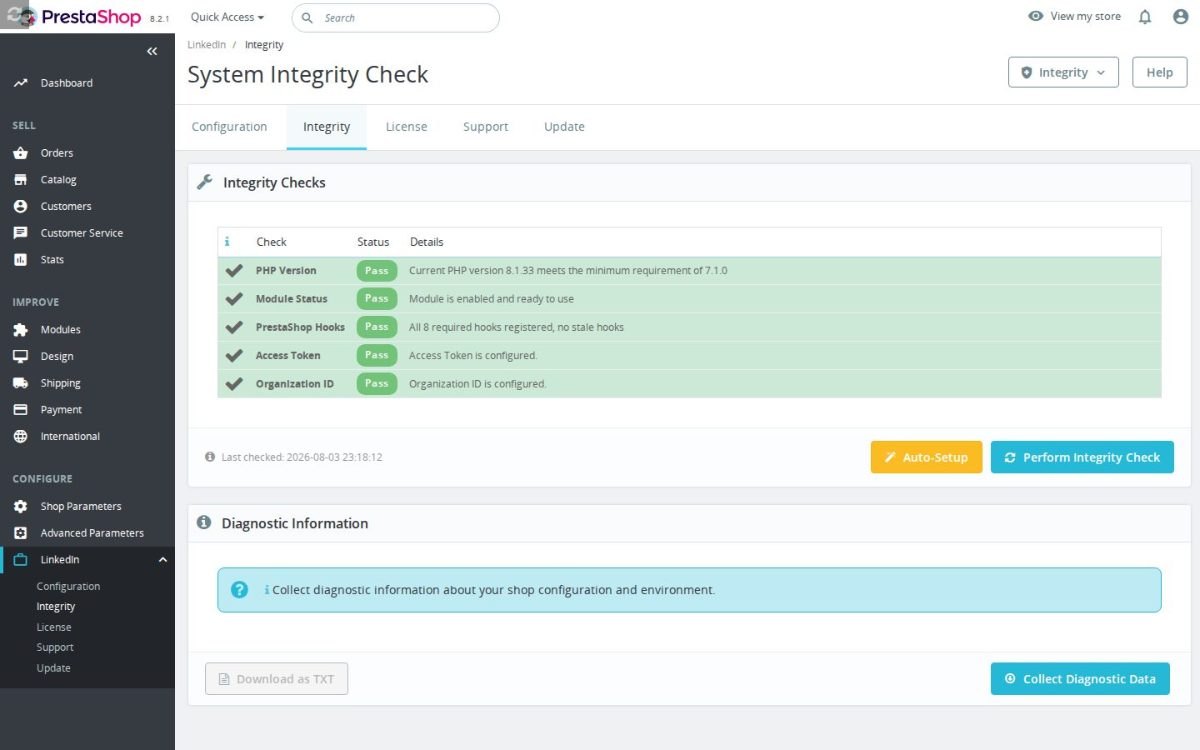
Task: Click the magnifier icon in search box
Action: pyautogui.click(x=307, y=18)
